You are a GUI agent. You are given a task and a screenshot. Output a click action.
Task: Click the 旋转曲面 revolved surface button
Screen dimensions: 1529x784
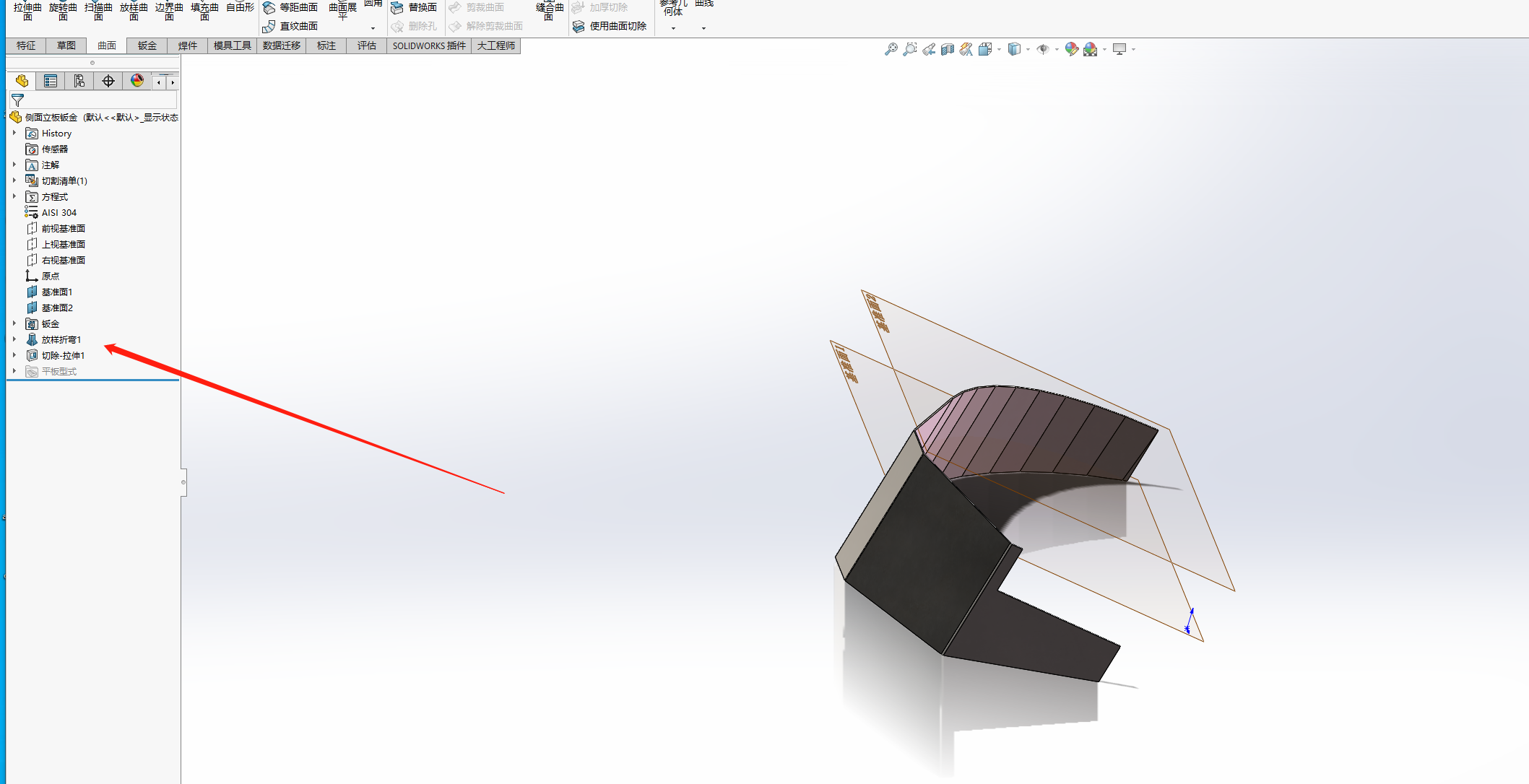point(63,11)
